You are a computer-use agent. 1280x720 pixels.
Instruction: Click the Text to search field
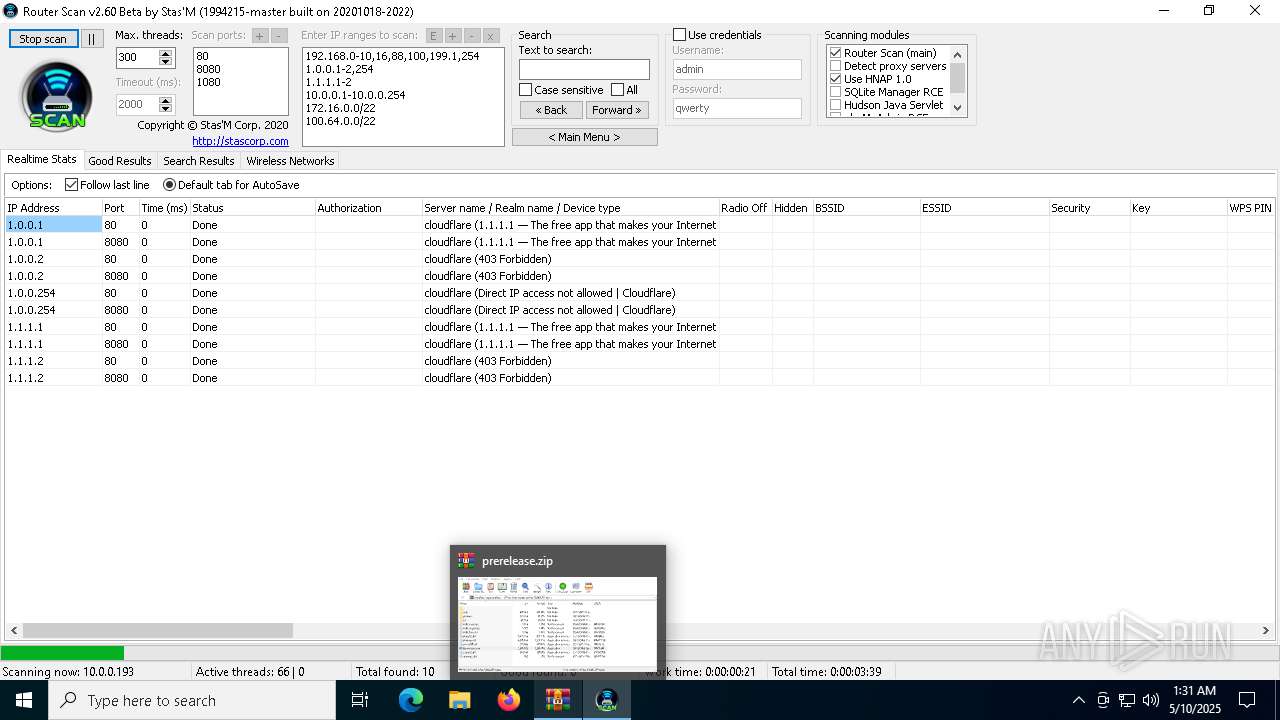tap(584, 69)
